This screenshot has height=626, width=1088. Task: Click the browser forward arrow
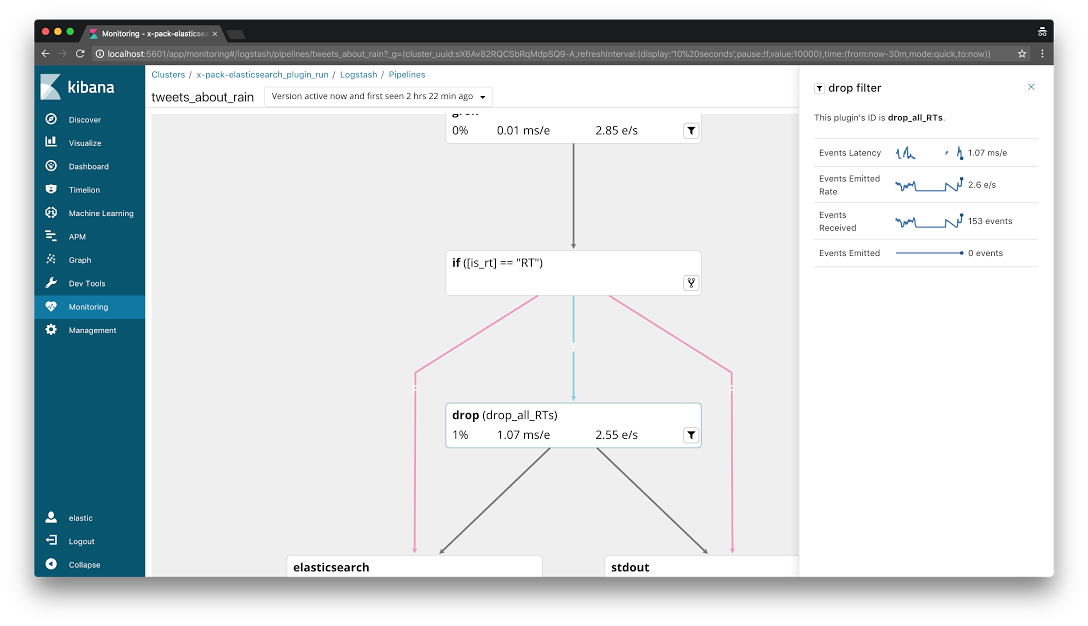[63, 53]
